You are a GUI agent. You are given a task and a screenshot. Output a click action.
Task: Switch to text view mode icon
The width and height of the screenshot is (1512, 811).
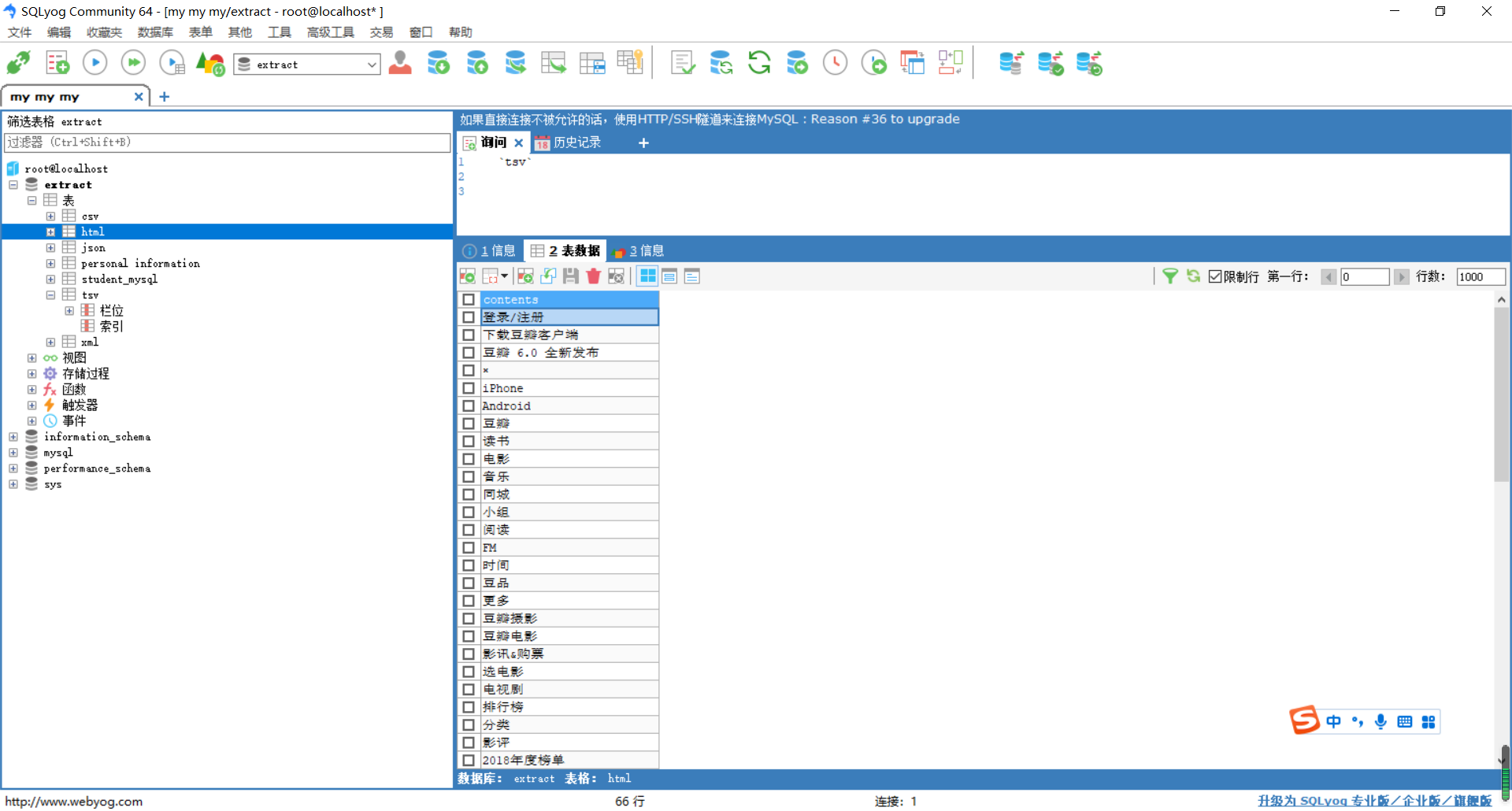point(692,276)
